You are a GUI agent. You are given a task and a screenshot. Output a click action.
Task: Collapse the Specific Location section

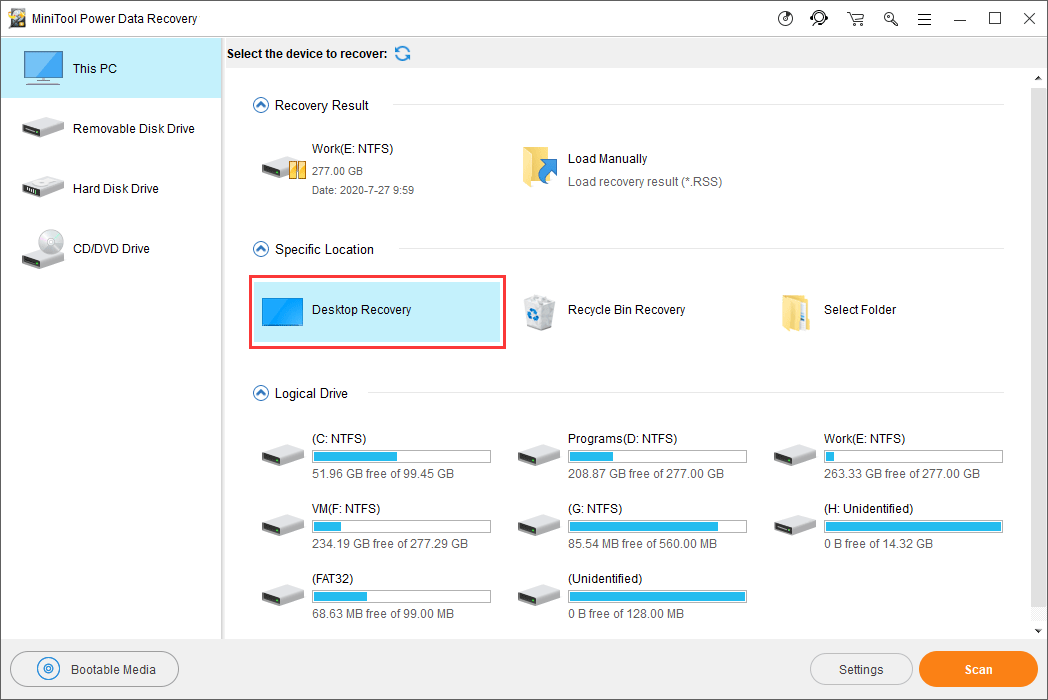(x=261, y=249)
